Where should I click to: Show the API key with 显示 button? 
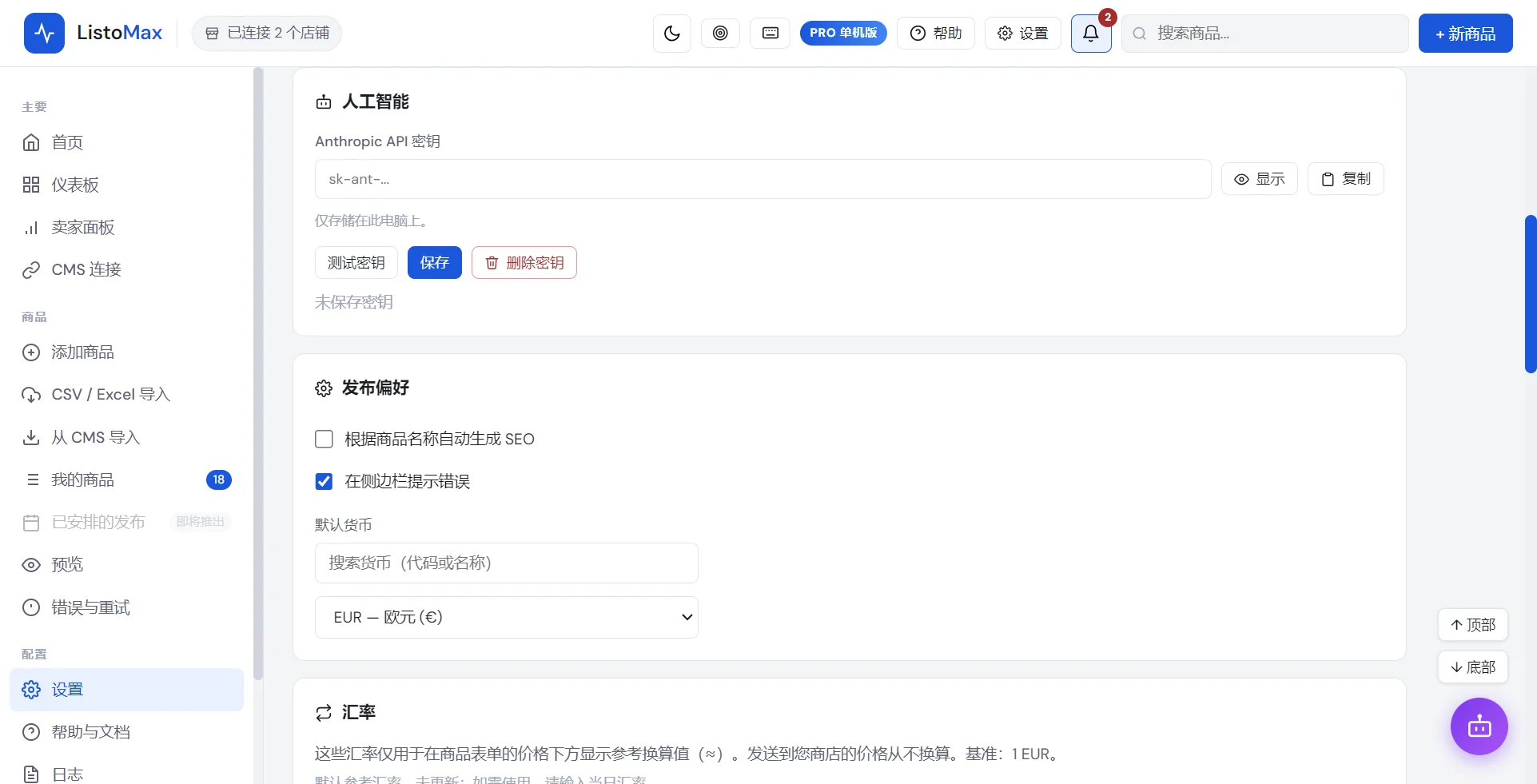pos(1260,179)
